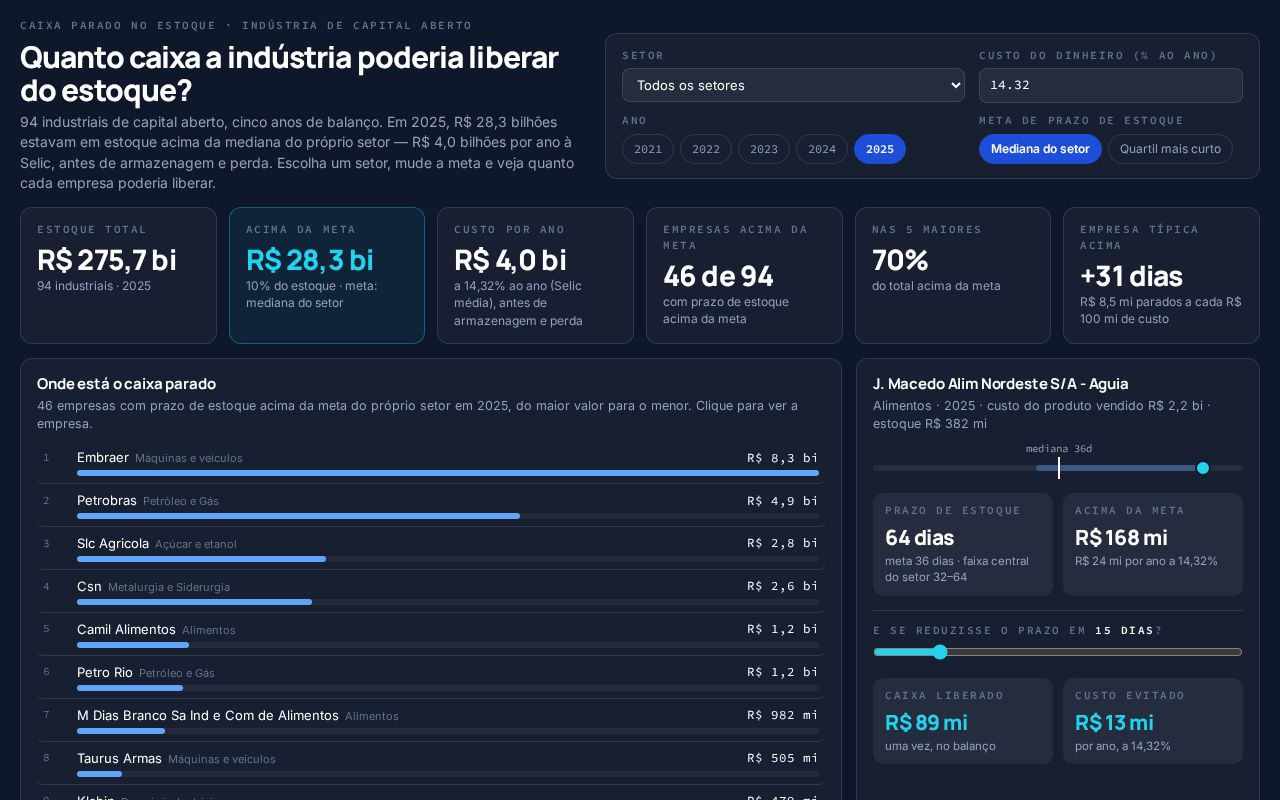
Task: Click the J. Macedo Alim Nordeste heading
Action: pyautogui.click(x=1001, y=384)
